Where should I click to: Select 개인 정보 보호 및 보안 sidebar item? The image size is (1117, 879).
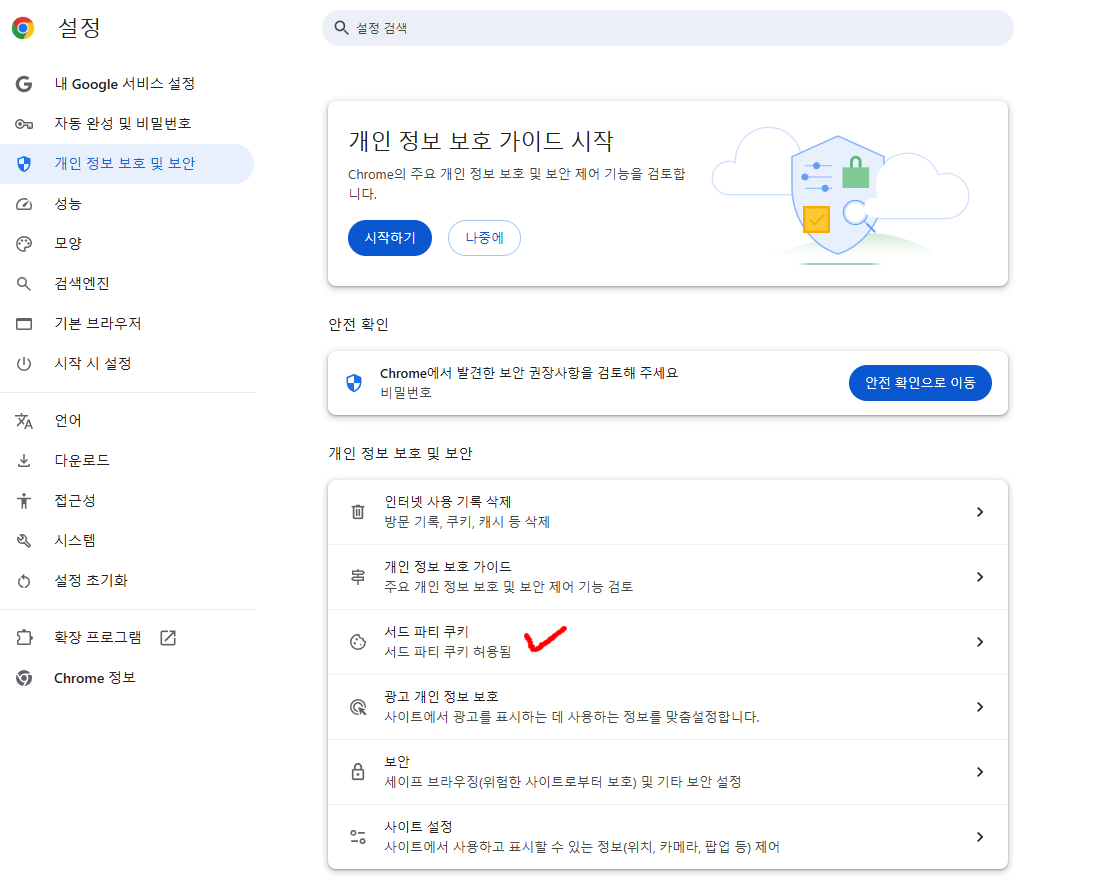[x=127, y=164]
